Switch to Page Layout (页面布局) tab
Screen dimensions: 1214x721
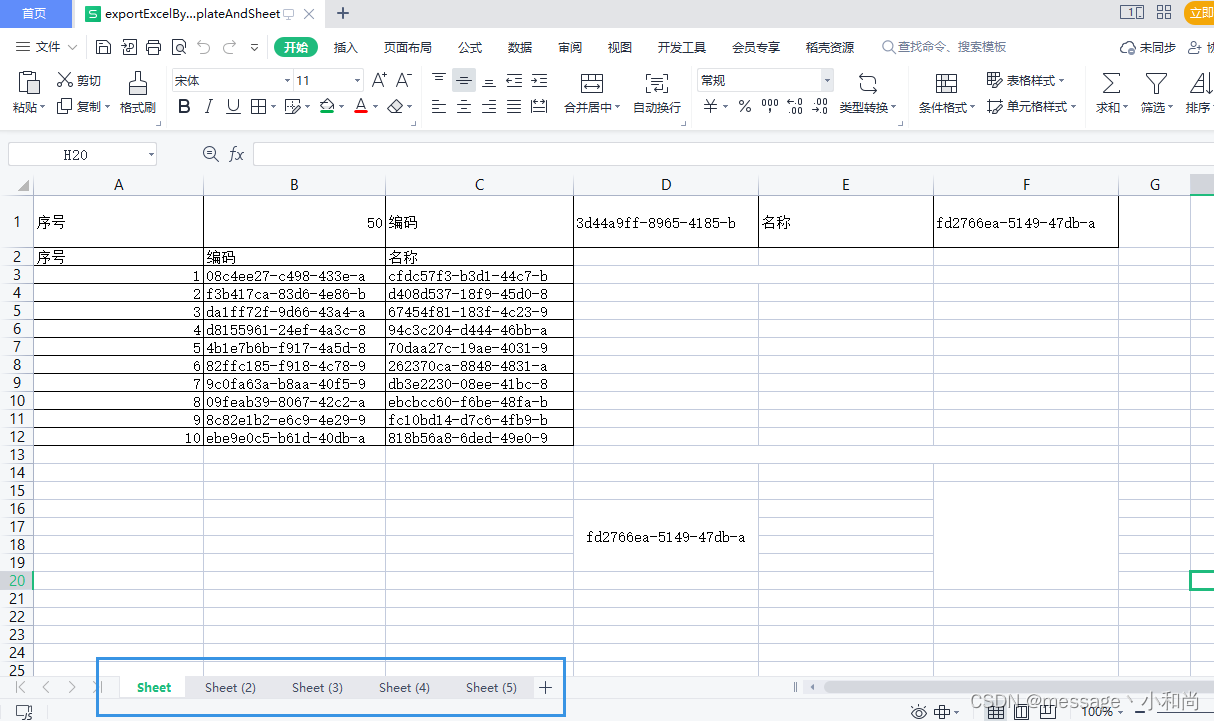pyautogui.click(x=408, y=47)
